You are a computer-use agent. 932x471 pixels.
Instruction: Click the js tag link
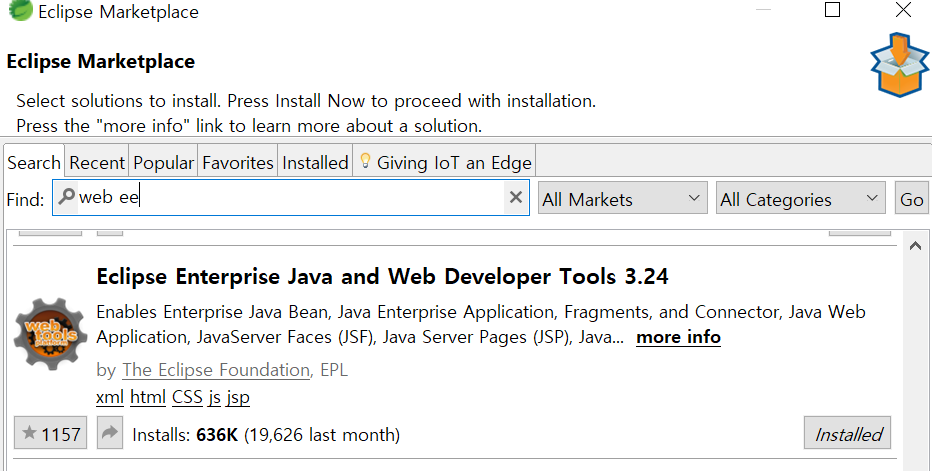pyautogui.click(x=215, y=397)
